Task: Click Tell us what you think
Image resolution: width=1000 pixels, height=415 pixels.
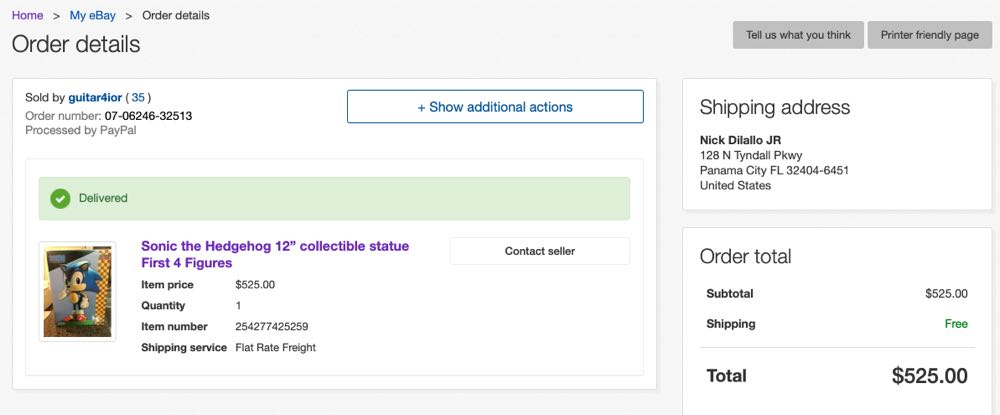Action: 798,35
